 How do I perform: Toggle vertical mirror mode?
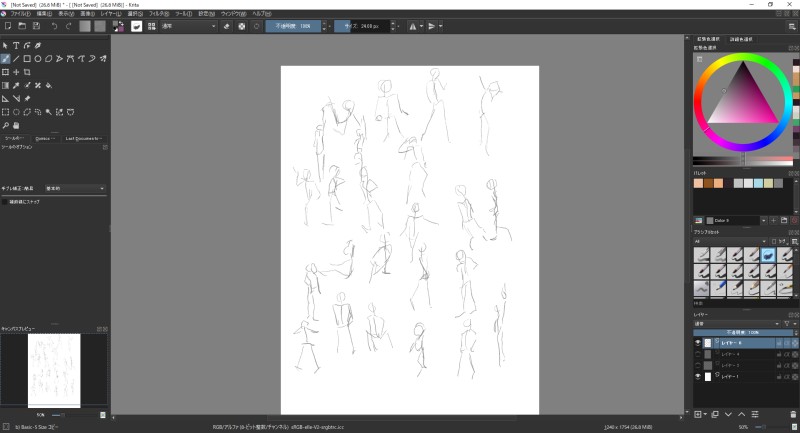[x=431, y=26]
